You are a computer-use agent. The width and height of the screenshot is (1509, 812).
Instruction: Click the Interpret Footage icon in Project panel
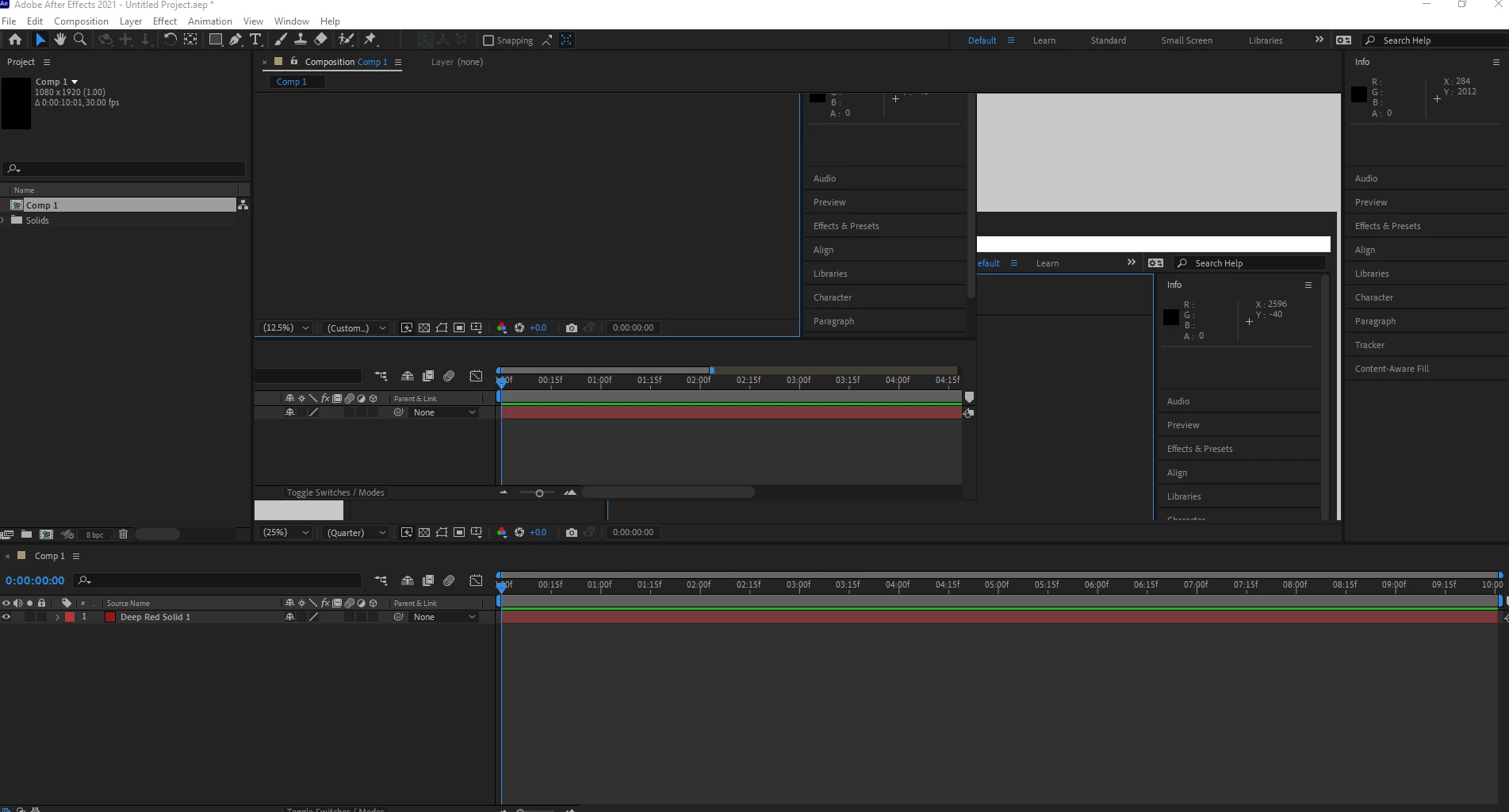point(7,534)
